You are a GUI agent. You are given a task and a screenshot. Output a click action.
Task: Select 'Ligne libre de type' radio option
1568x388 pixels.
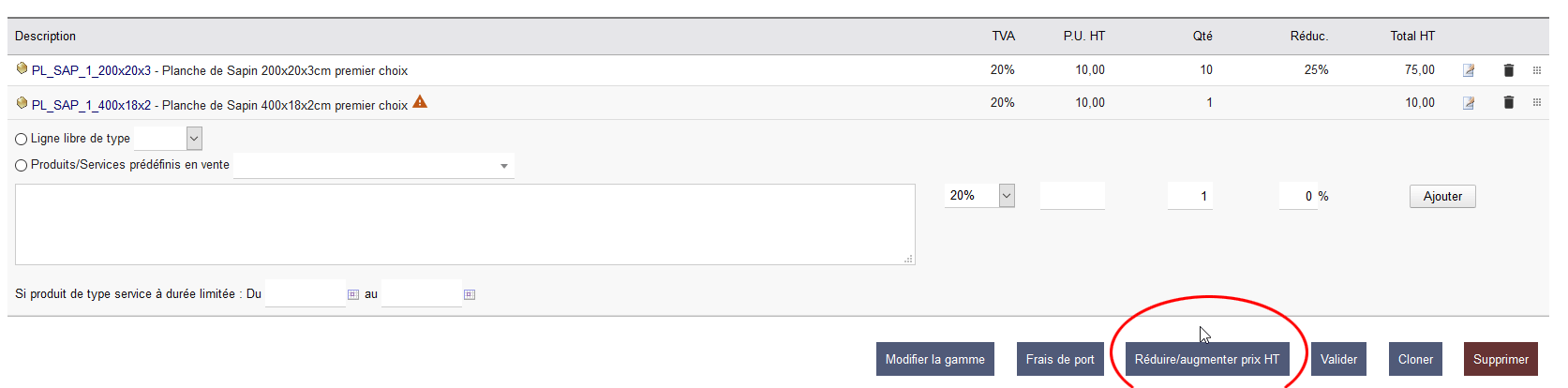[x=22, y=139]
